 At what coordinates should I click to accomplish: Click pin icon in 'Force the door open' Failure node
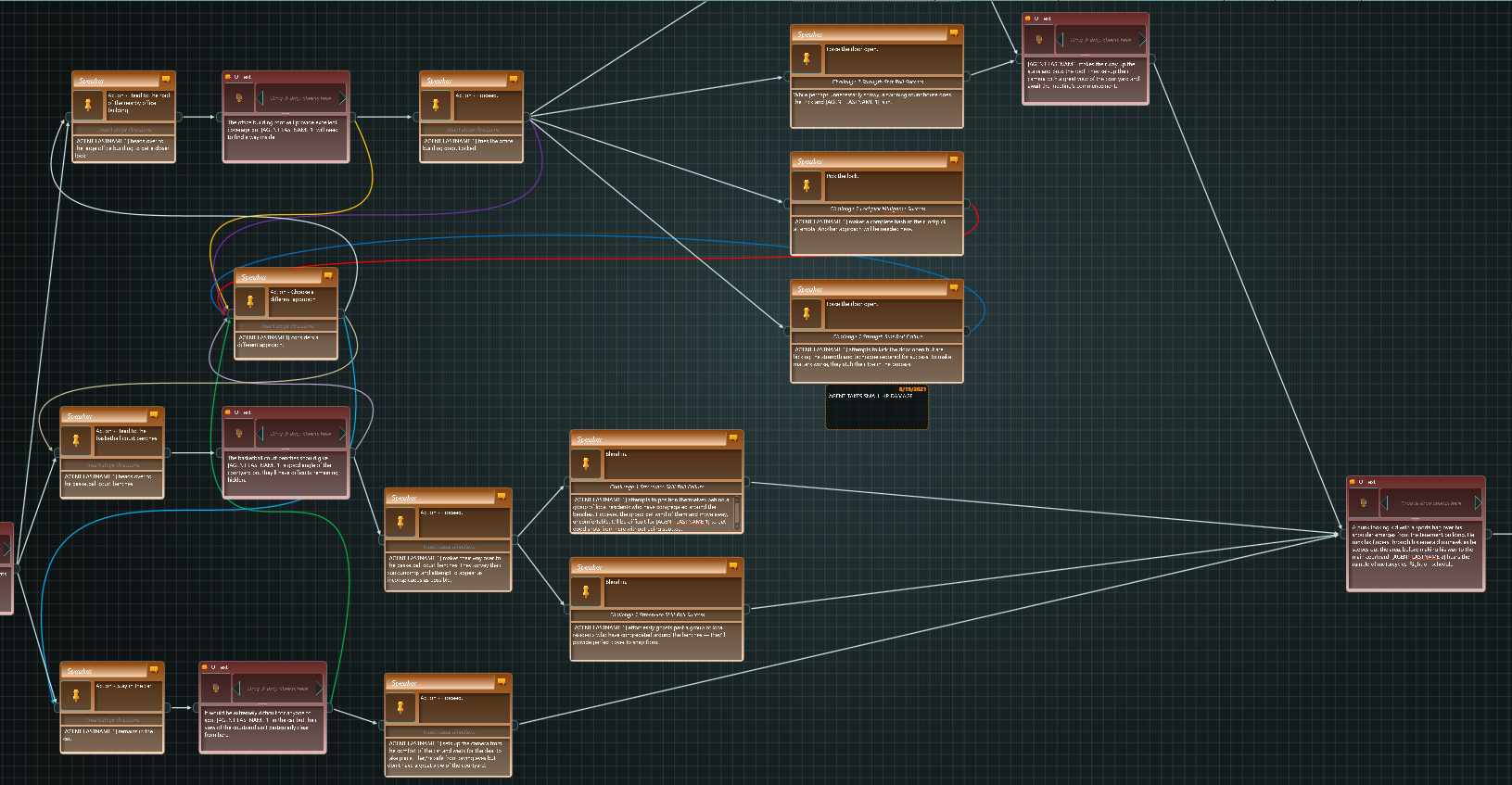[x=807, y=313]
